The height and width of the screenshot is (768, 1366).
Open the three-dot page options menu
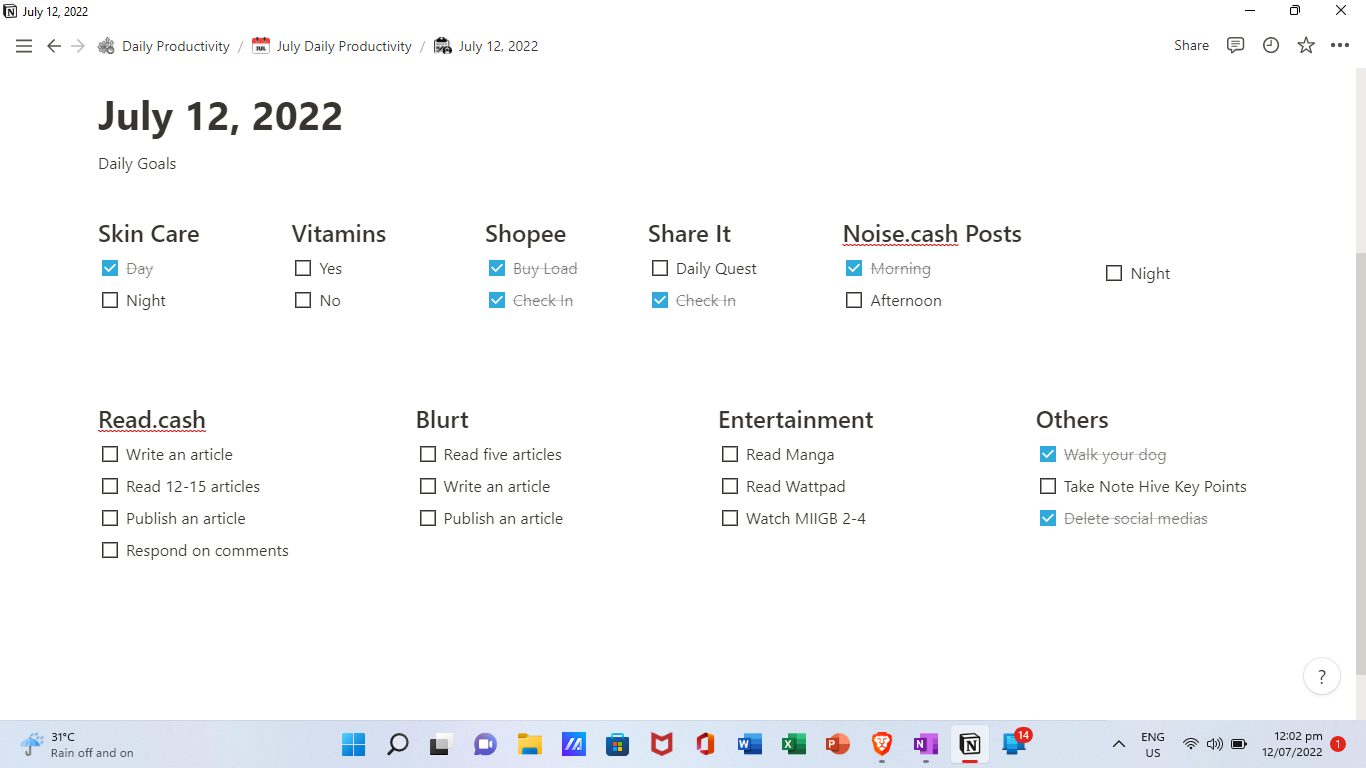1340,46
